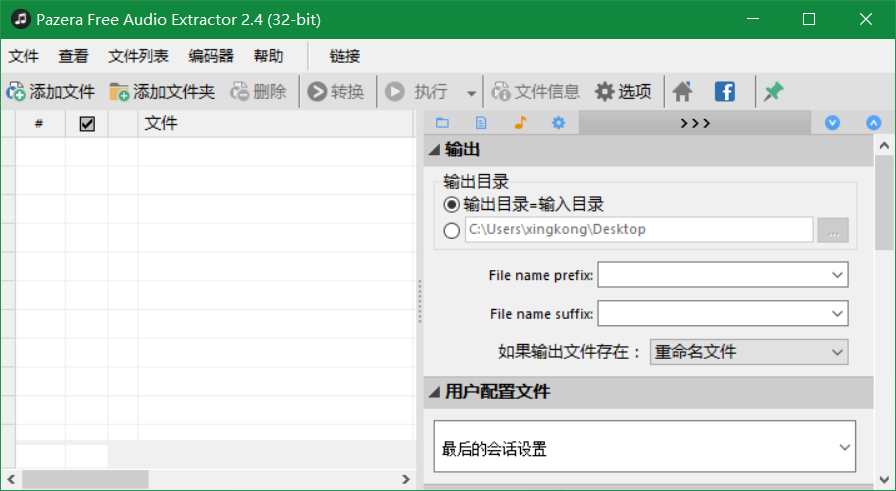This screenshot has width=896, height=491.
Task: Toggle the select-all checkbox in the file list header
Action: (x=87, y=123)
